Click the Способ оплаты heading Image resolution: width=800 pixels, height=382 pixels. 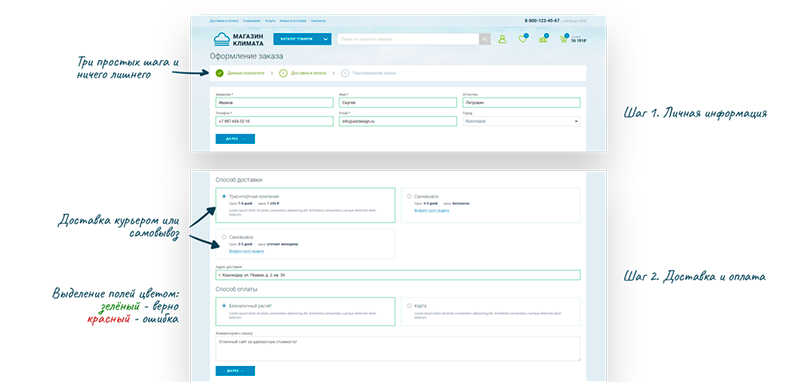236,290
